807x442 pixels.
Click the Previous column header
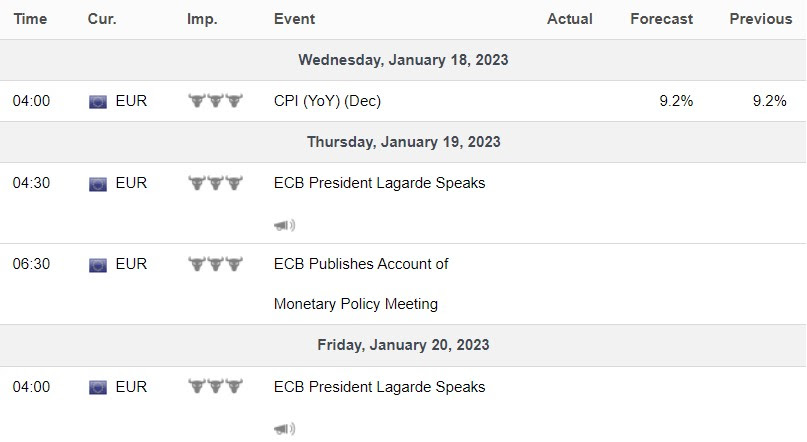point(760,19)
